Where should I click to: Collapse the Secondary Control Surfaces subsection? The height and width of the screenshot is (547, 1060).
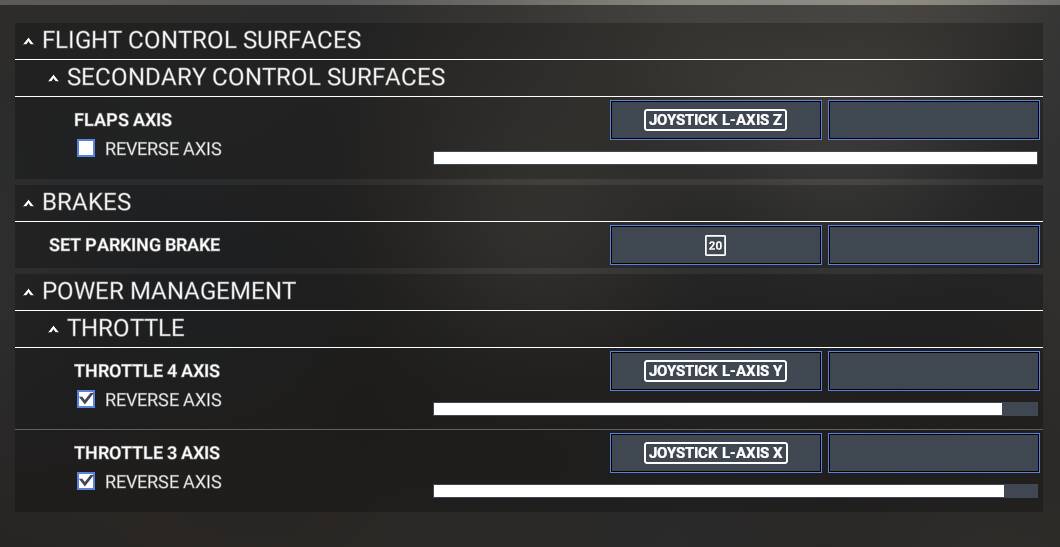click(x=54, y=78)
